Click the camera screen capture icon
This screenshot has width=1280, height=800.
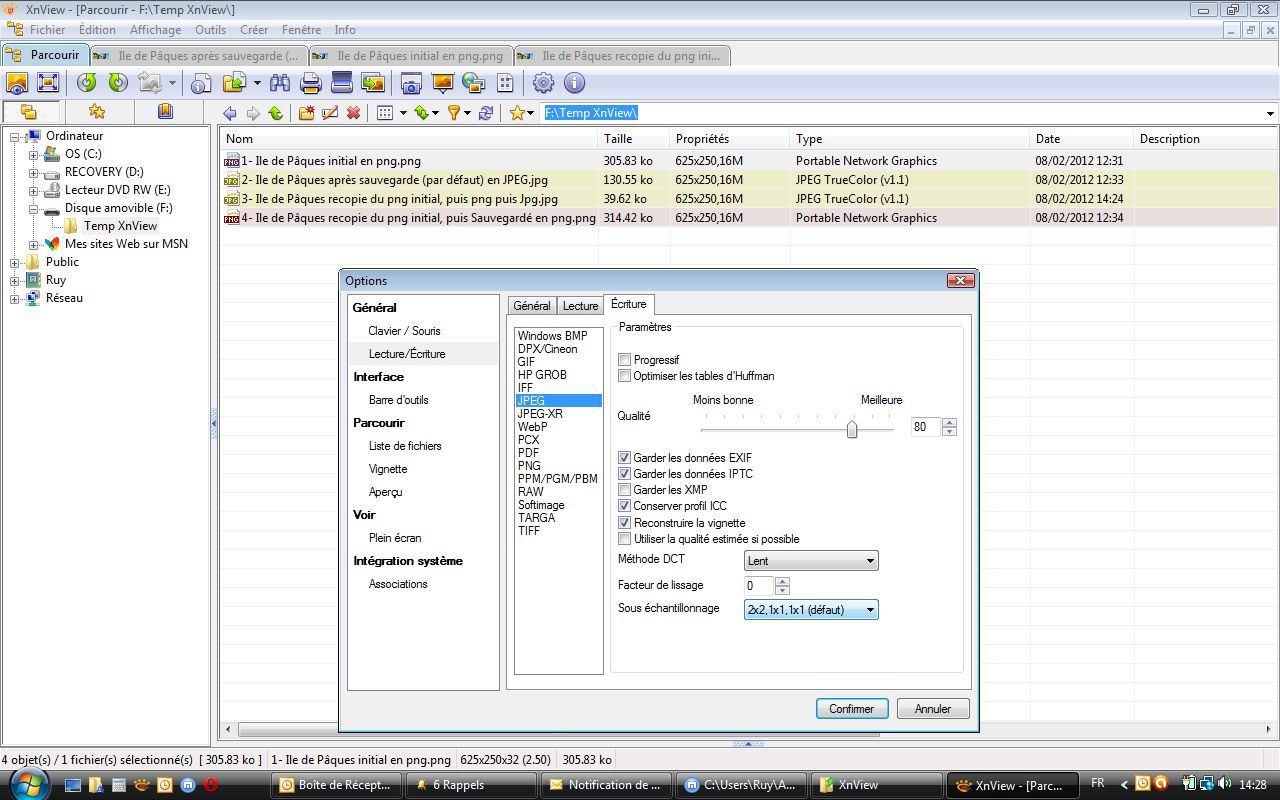411,83
